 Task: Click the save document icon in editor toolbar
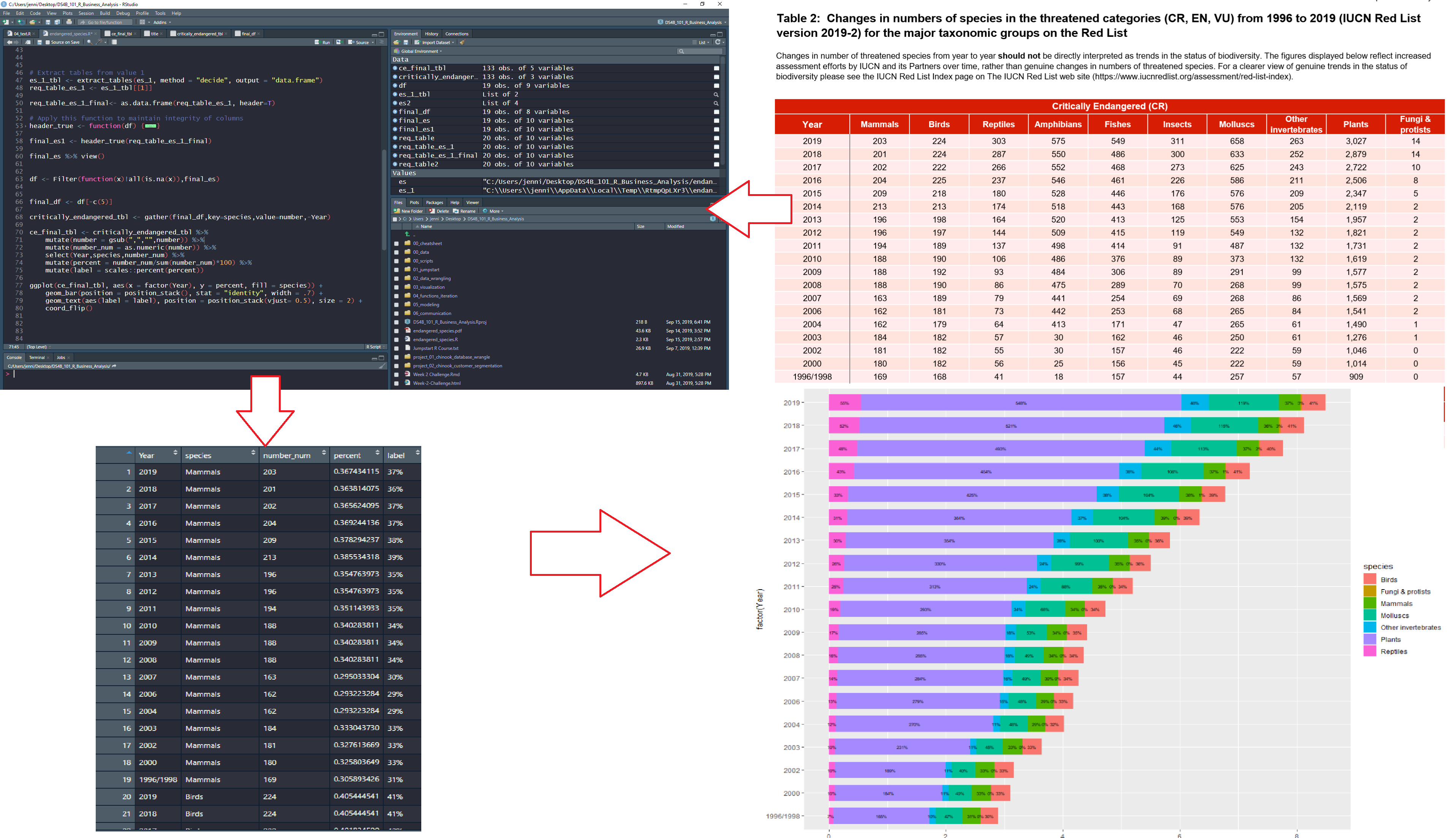[x=40, y=42]
